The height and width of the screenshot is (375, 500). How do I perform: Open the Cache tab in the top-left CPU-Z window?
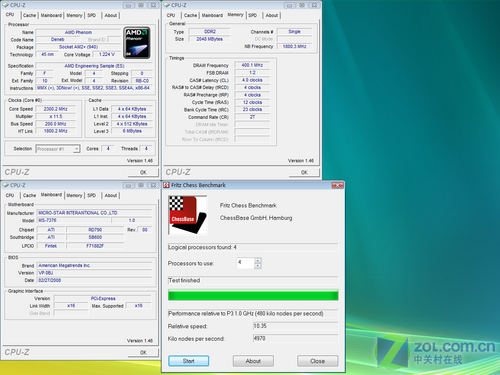tap(29, 15)
